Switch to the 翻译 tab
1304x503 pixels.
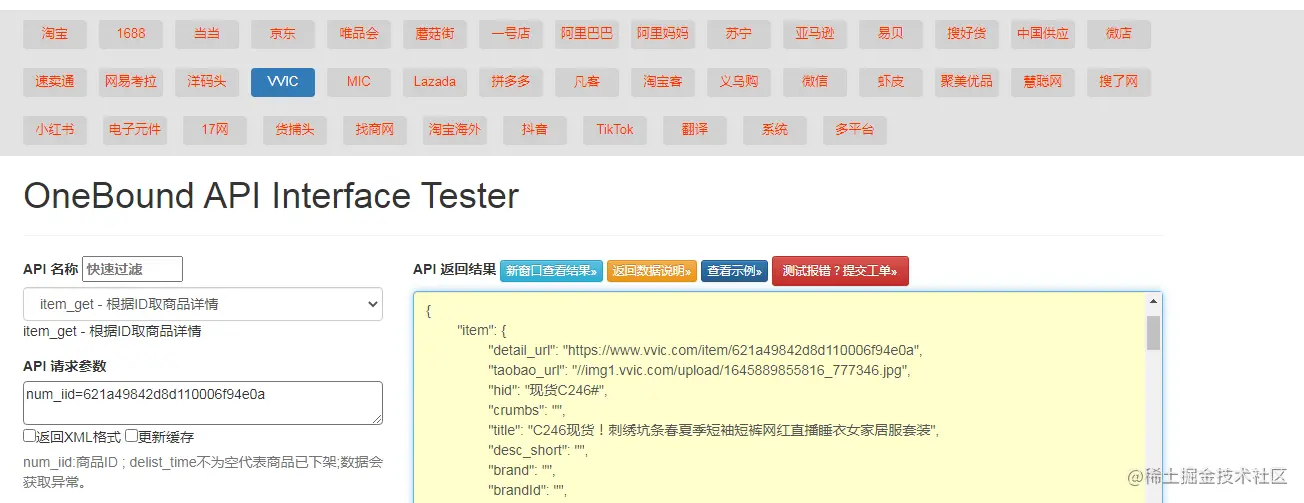pyautogui.click(x=695, y=130)
